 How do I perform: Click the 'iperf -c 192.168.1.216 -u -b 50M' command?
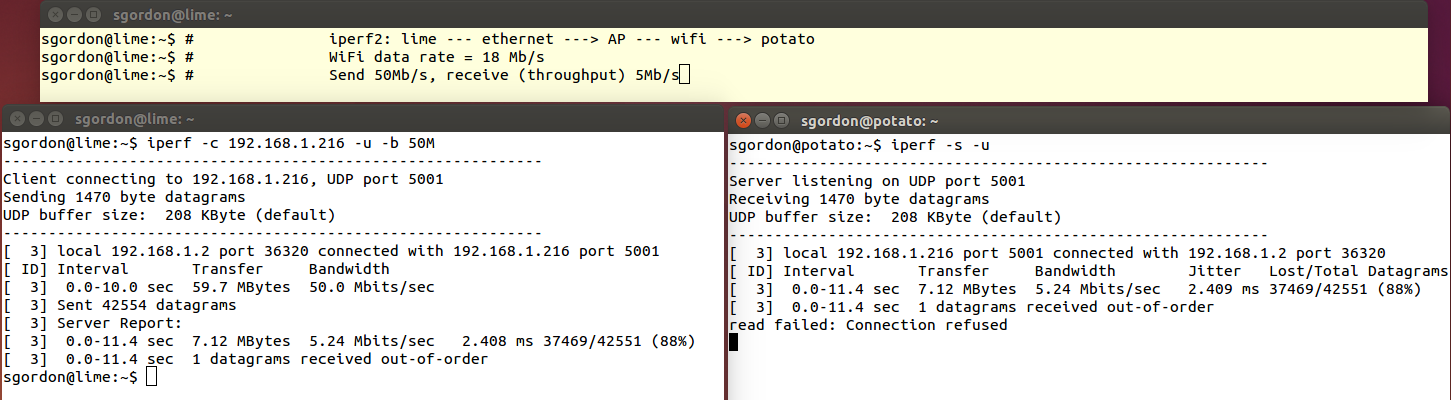point(291,143)
